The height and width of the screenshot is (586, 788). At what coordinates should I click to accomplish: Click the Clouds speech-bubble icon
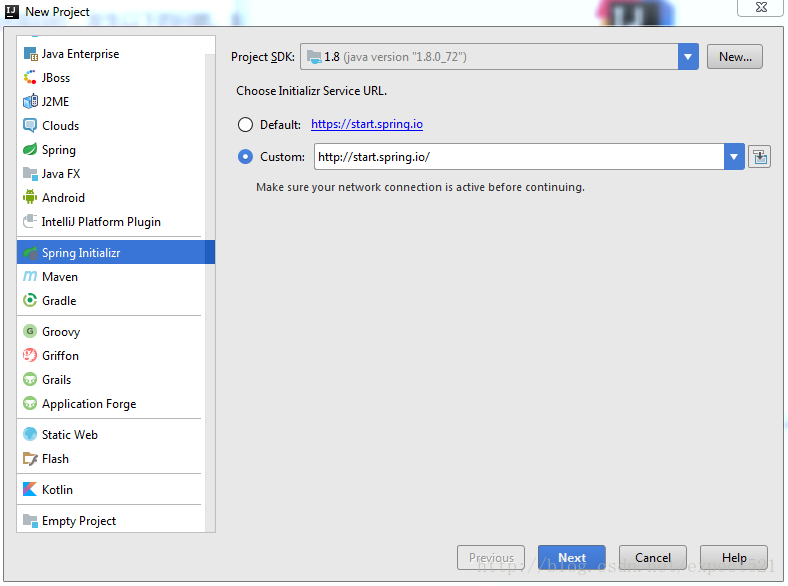coord(30,125)
